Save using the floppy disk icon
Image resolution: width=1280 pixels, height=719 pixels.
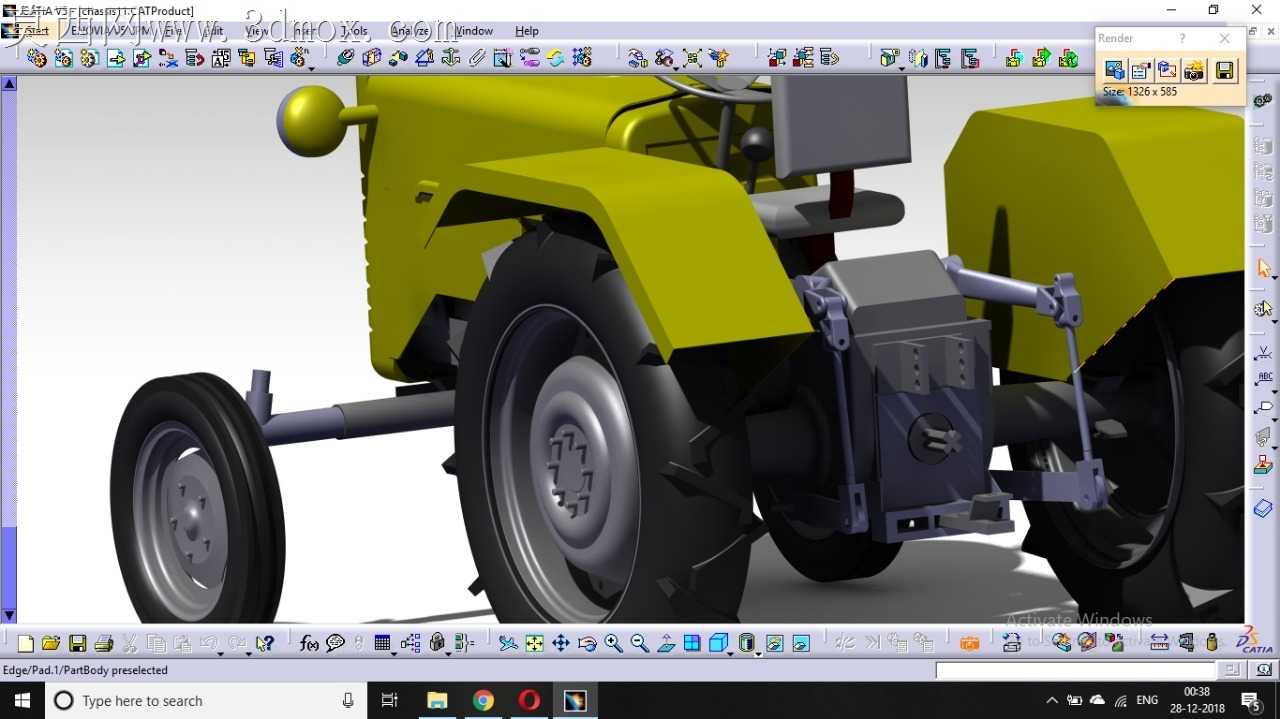(77, 643)
